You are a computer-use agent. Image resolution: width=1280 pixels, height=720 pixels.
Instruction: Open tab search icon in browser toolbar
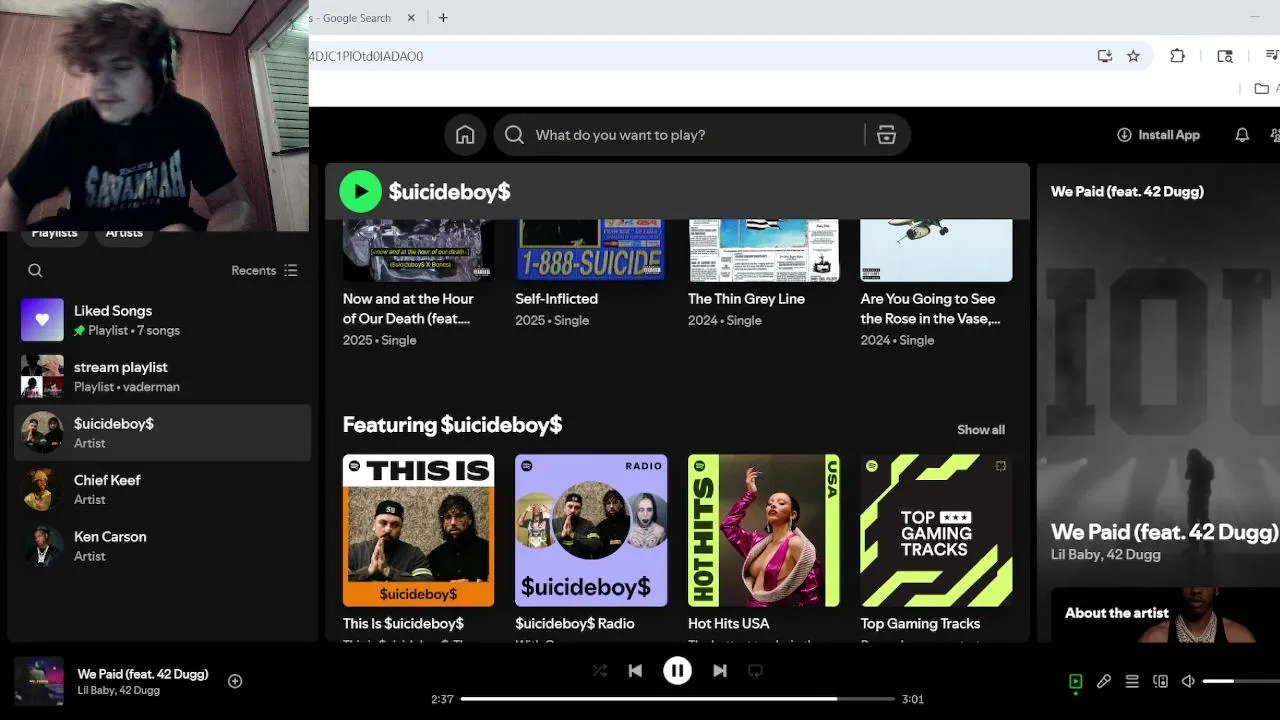(1225, 56)
